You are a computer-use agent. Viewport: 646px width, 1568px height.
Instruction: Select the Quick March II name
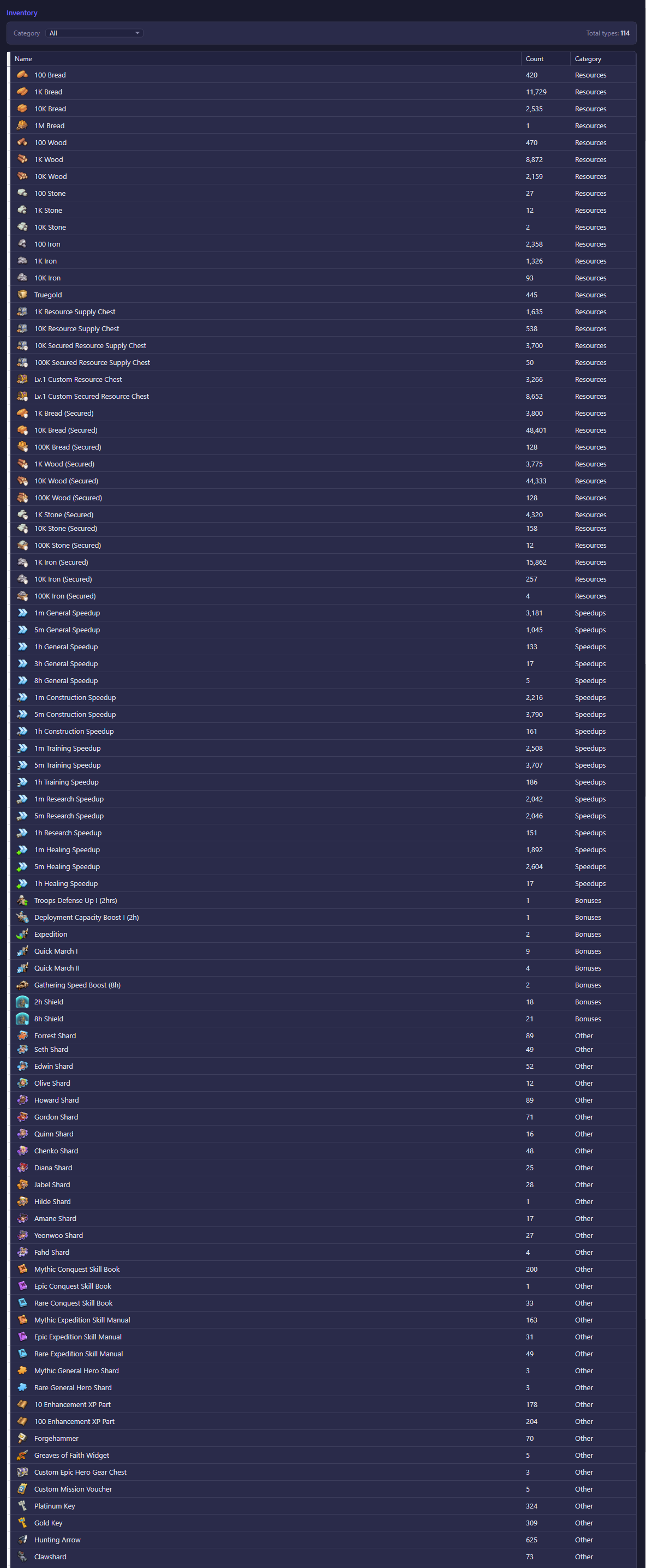(x=57, y=968)
